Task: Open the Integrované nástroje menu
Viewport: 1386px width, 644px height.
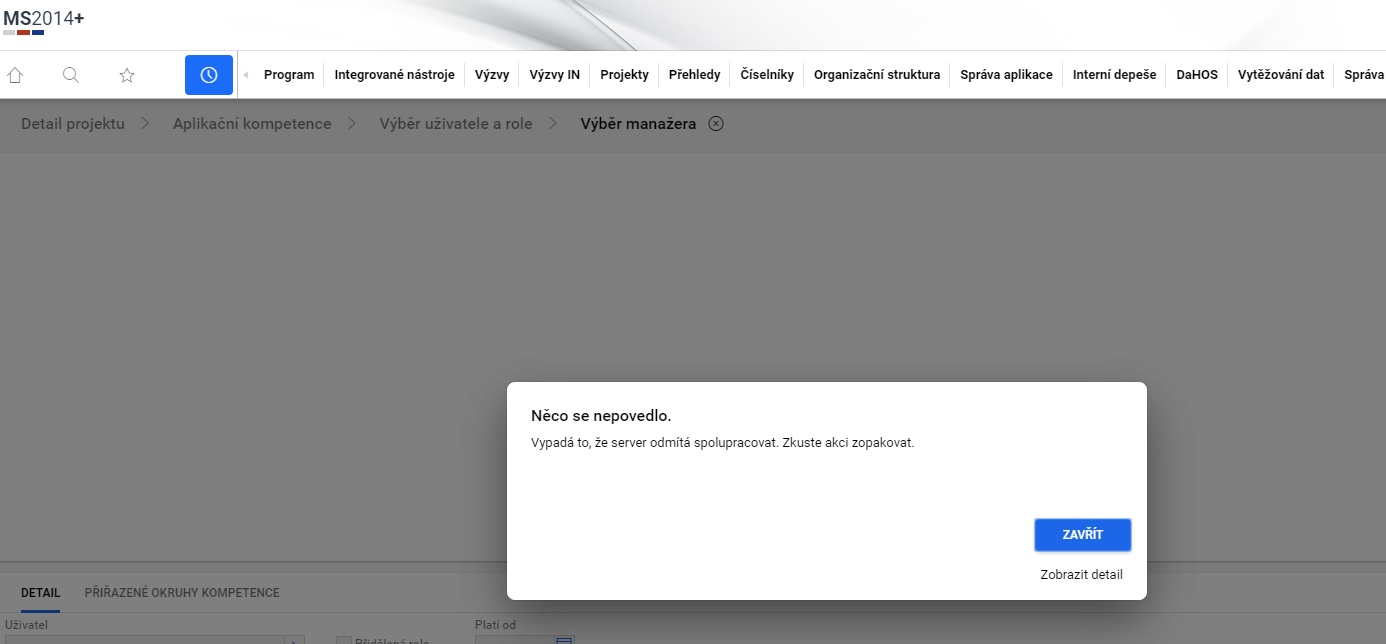Action: tap(394, 75)
